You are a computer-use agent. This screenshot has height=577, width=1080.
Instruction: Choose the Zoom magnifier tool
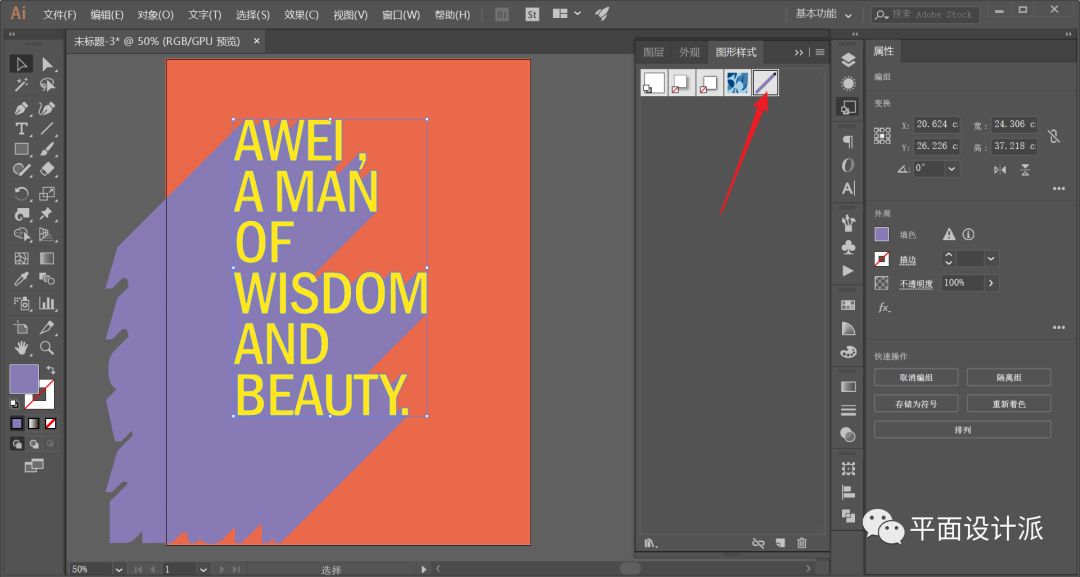coord(47,348)
